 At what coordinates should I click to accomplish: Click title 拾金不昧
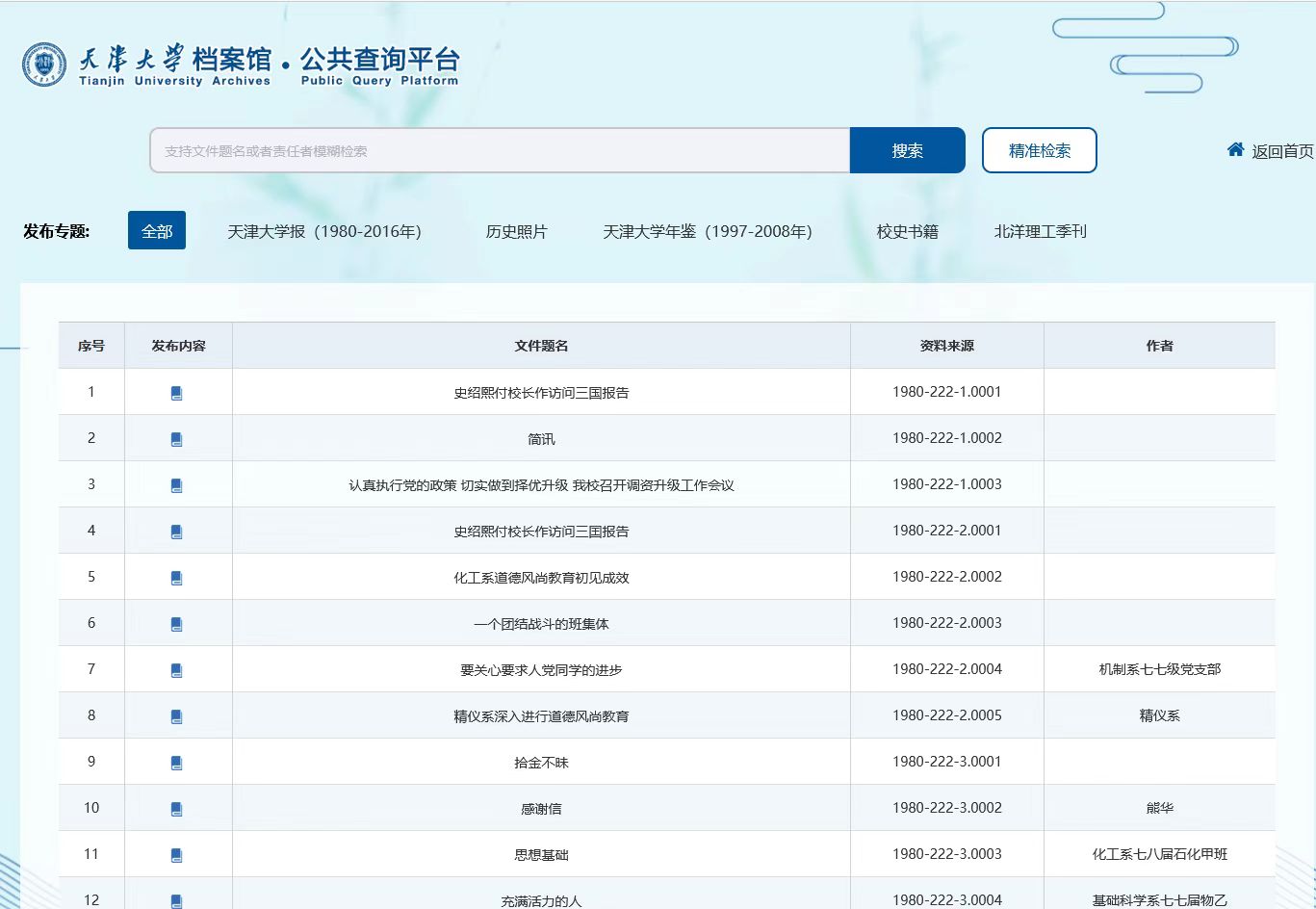tap(541, 763)
